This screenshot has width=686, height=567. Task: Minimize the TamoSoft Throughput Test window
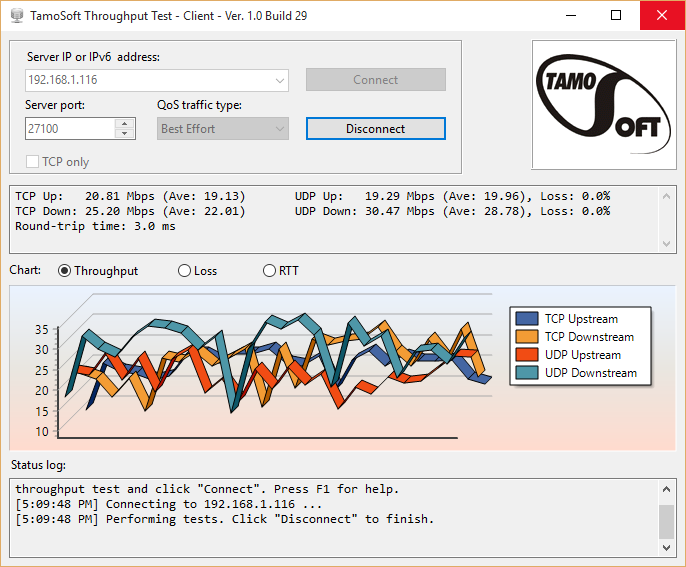[570, 15]
